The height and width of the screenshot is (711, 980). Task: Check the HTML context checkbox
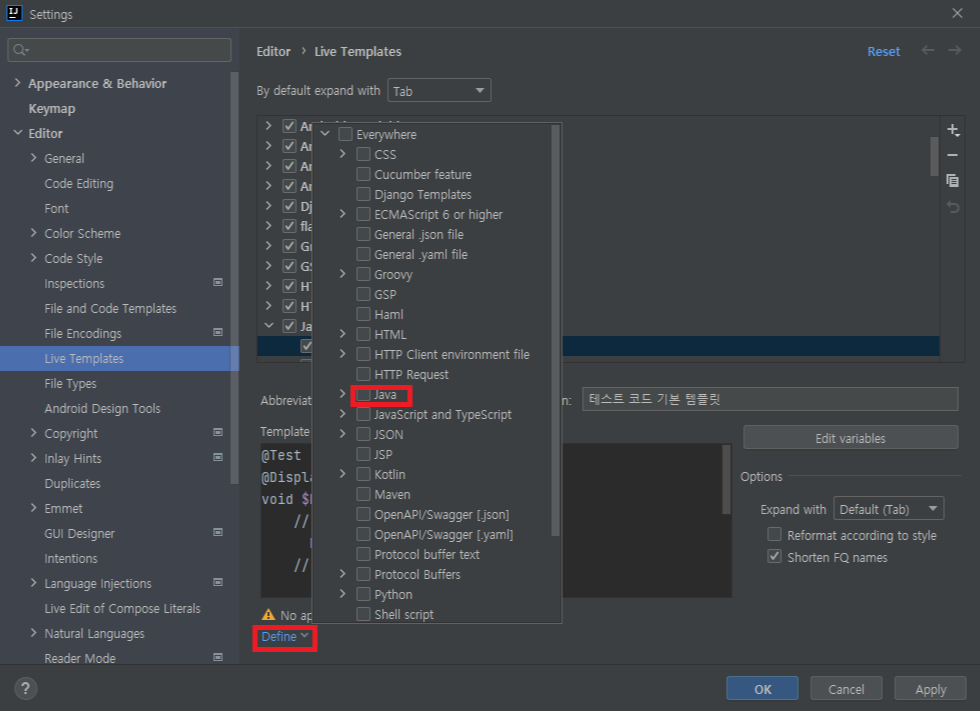[x=363, y=334]
